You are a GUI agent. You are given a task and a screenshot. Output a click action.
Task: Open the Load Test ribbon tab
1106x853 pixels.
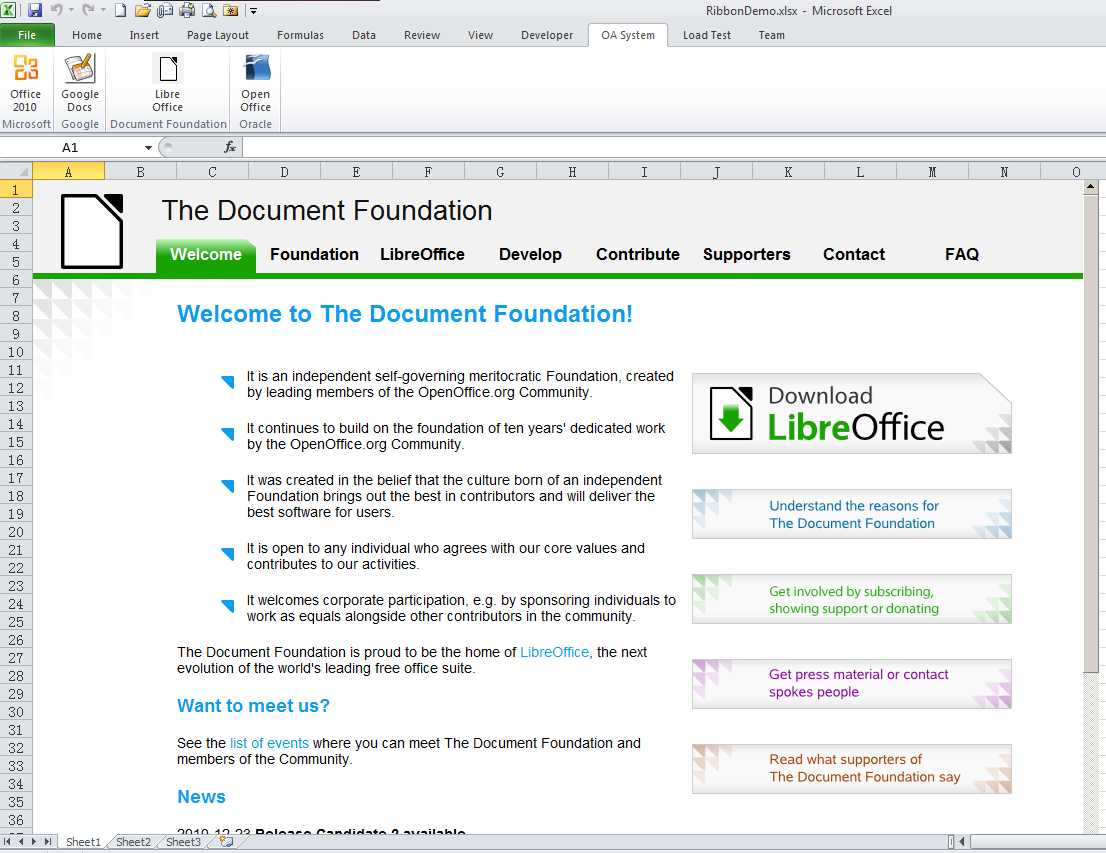(x=707, y=35)
